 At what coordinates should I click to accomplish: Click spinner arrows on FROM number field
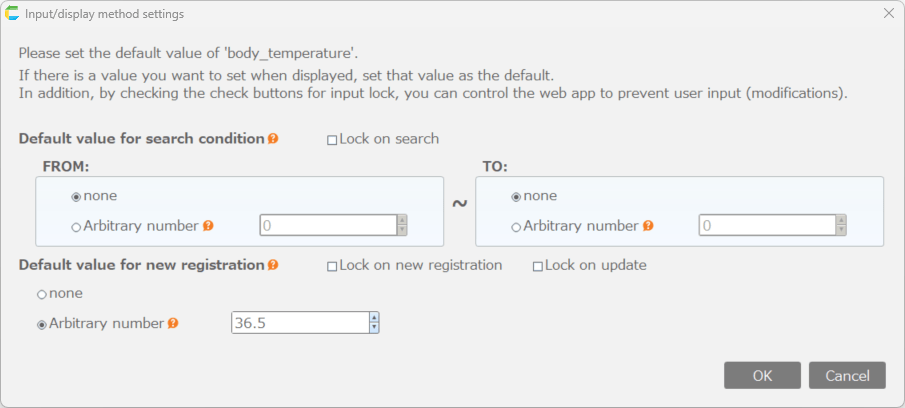[402, 225]
